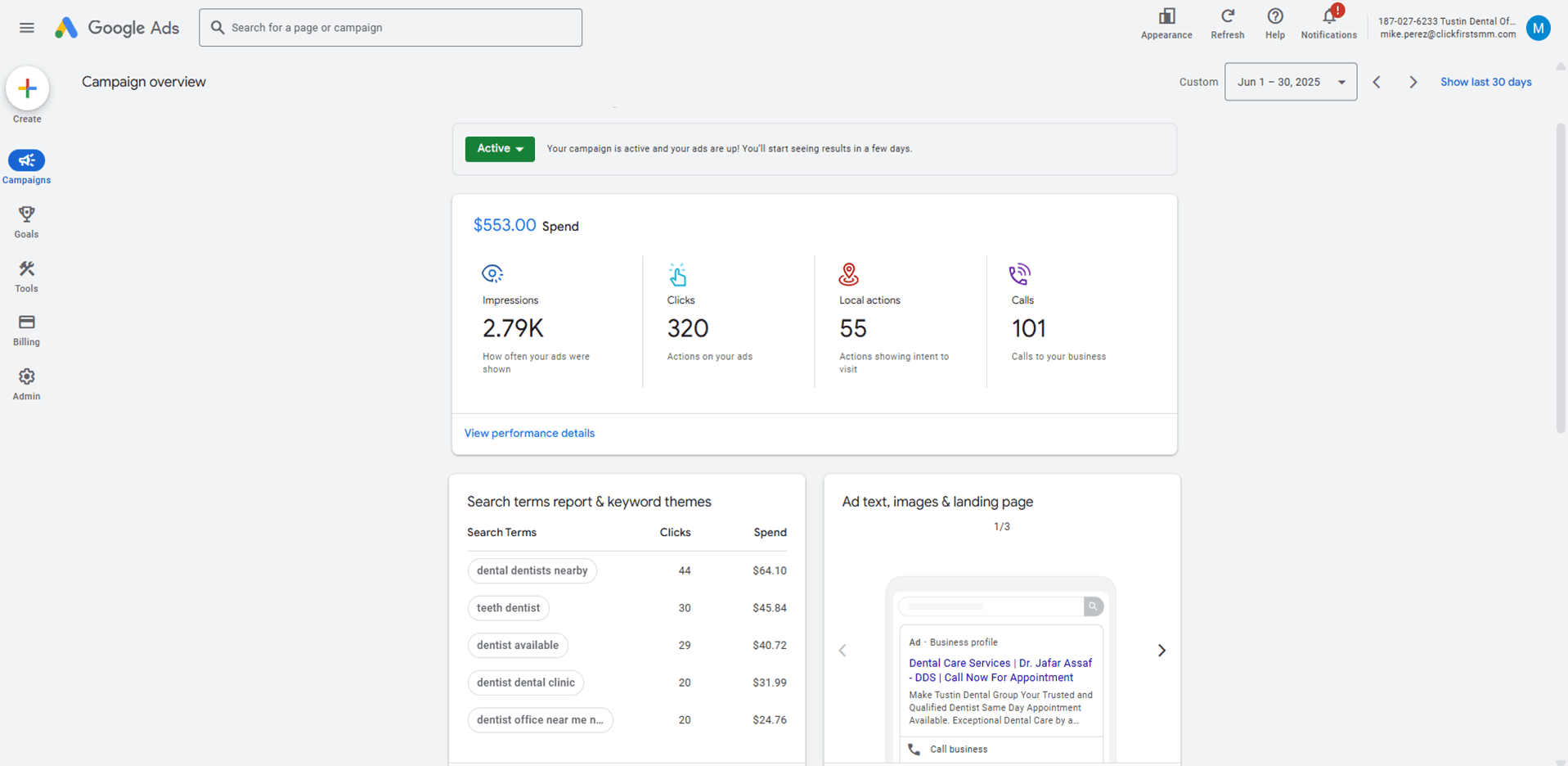
Task: Open the Appearance options
Action: click(x=1166, y=24)
